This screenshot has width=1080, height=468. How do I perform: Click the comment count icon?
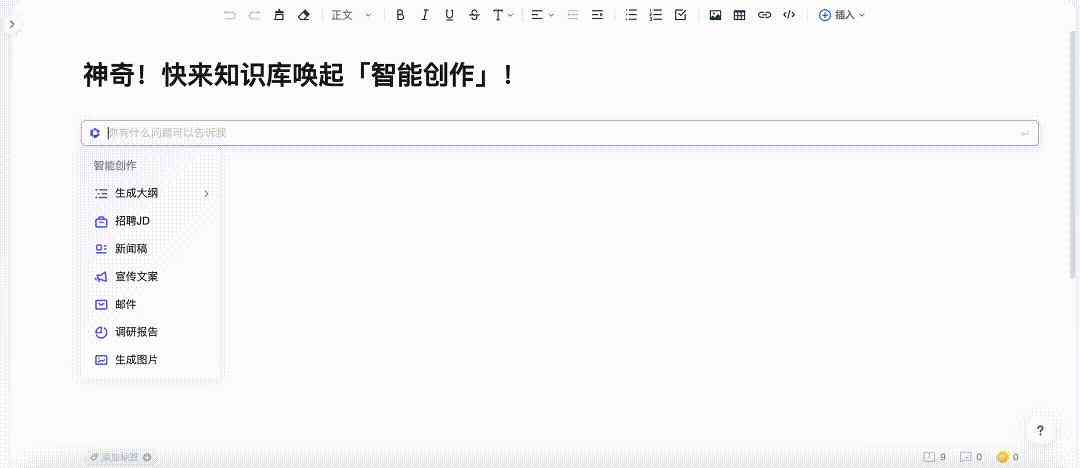966,457
